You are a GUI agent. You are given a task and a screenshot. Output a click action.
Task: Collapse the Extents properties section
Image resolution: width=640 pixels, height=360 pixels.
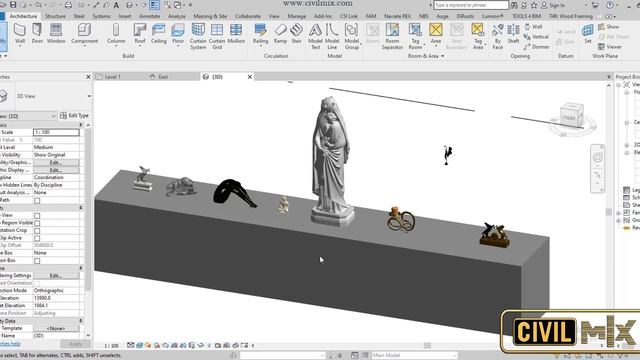click(80, 208)
